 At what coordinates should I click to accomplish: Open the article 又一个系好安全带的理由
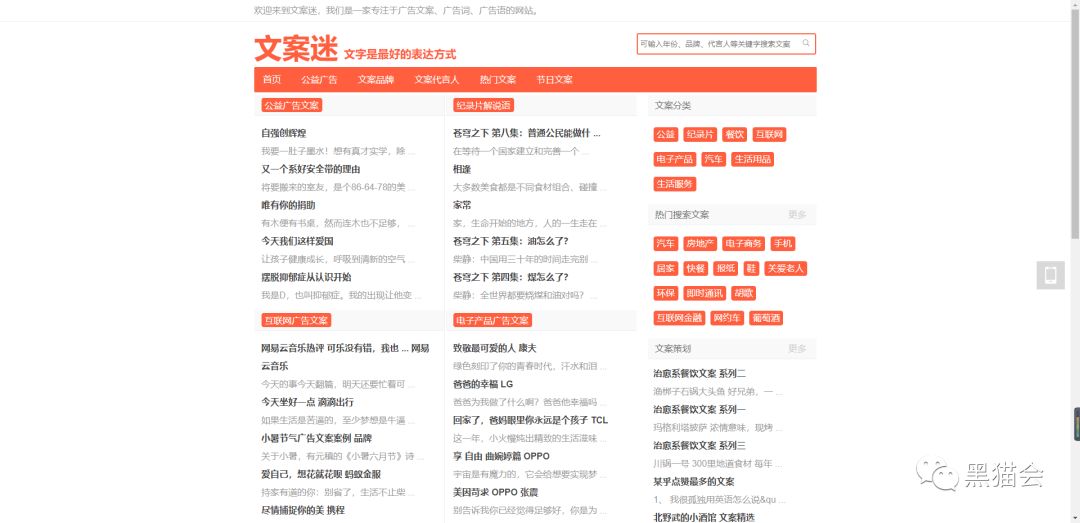311,169
